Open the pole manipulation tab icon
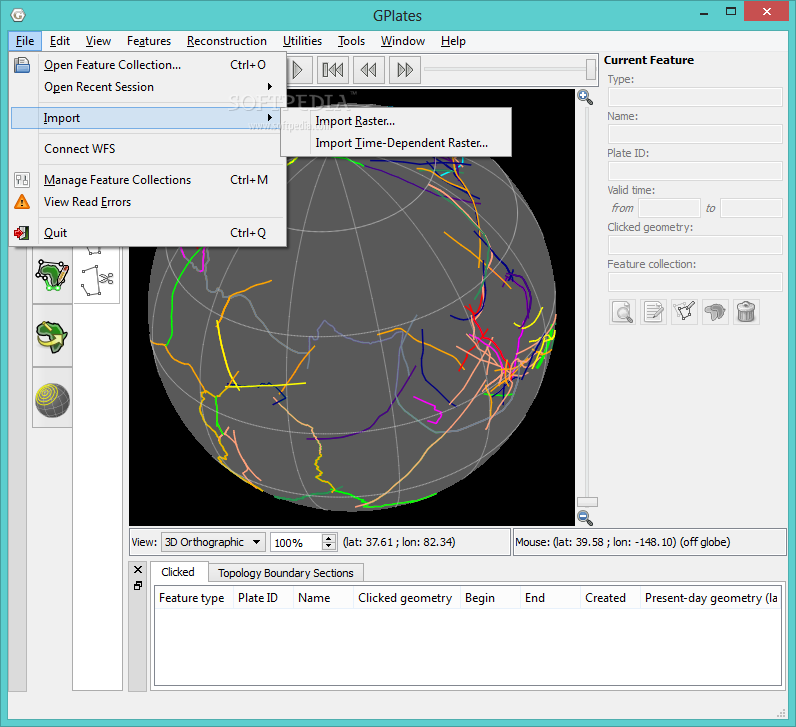 coord(52,336)
